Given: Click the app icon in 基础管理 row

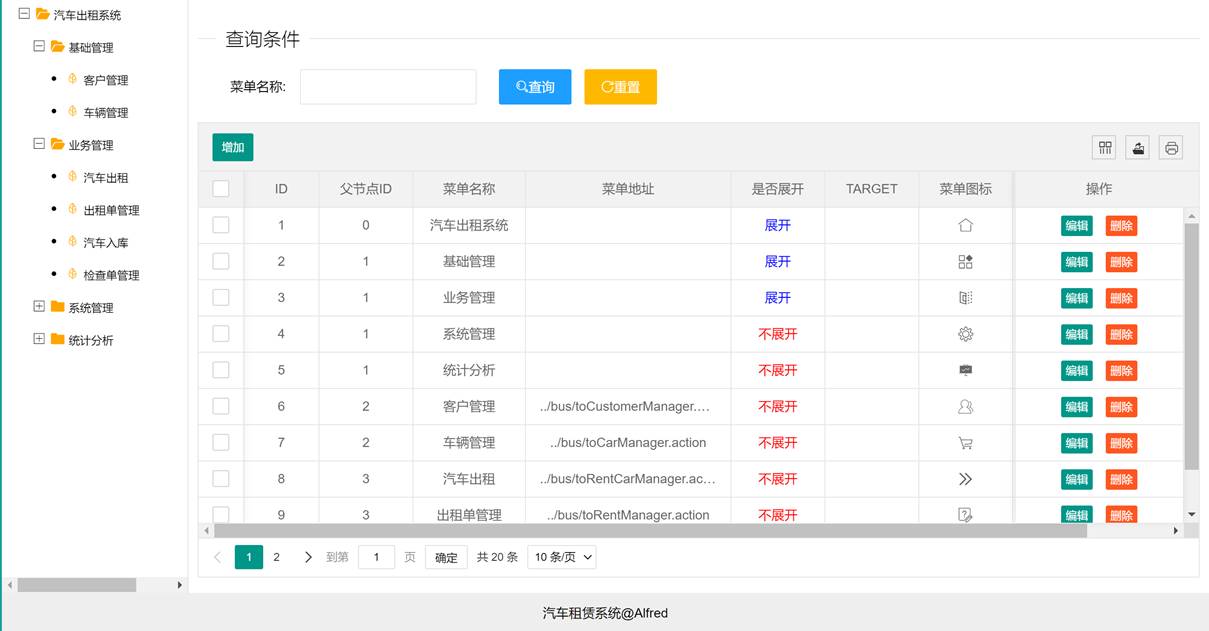Looking at the screenshot, I should (x=965, y=261).
